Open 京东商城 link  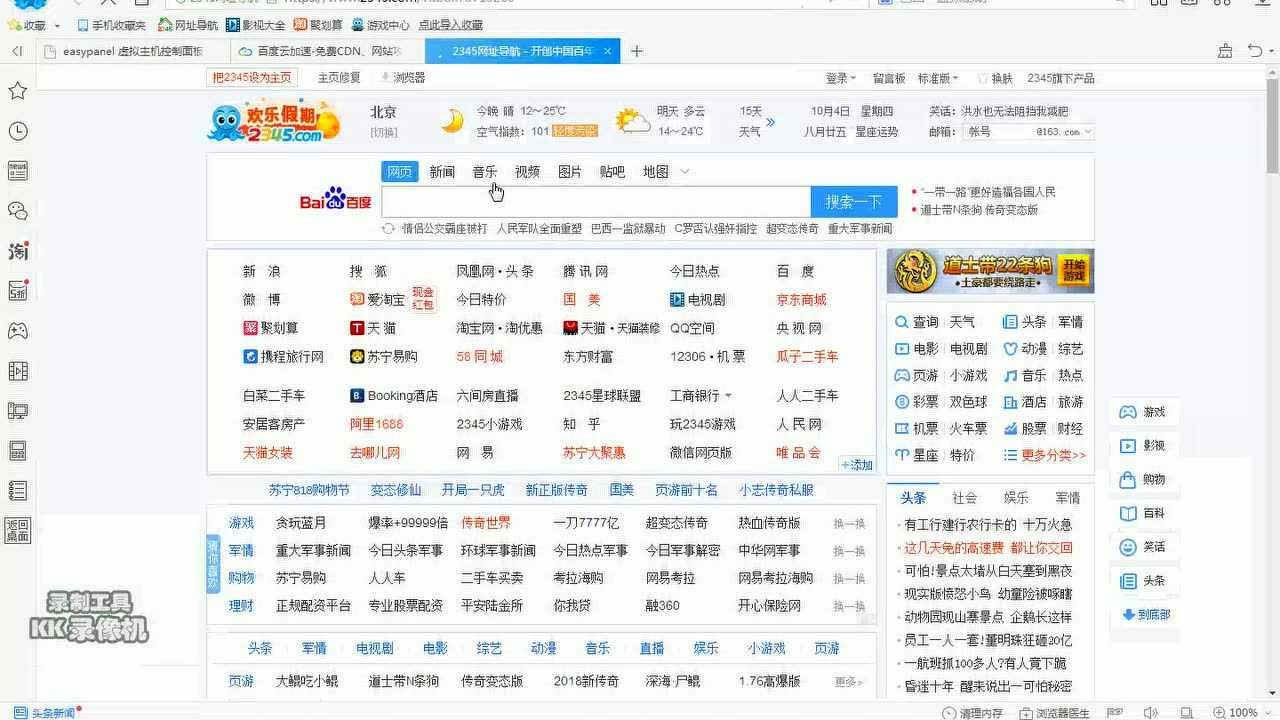tap(801, 299)
